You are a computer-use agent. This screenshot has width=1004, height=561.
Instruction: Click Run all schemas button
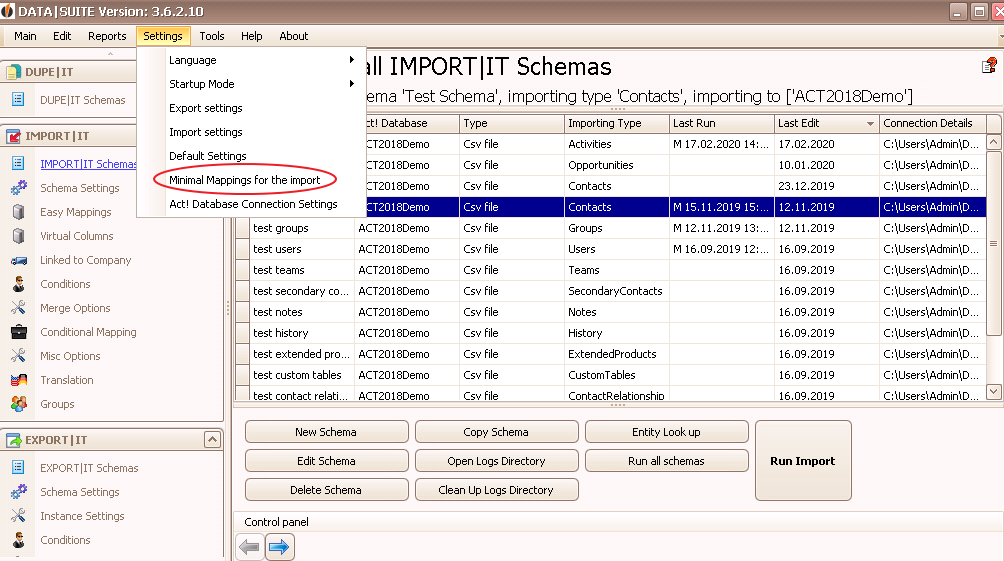(667, 460)
